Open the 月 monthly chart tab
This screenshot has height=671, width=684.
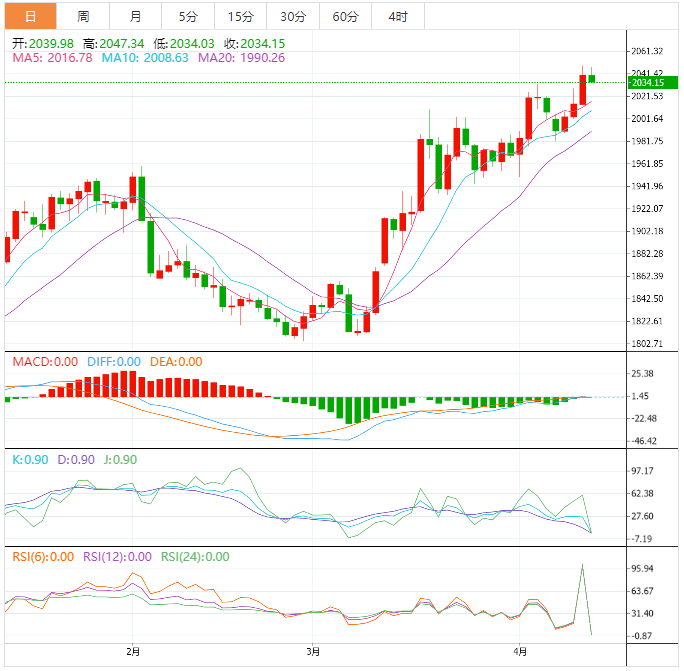coord(135,16)
